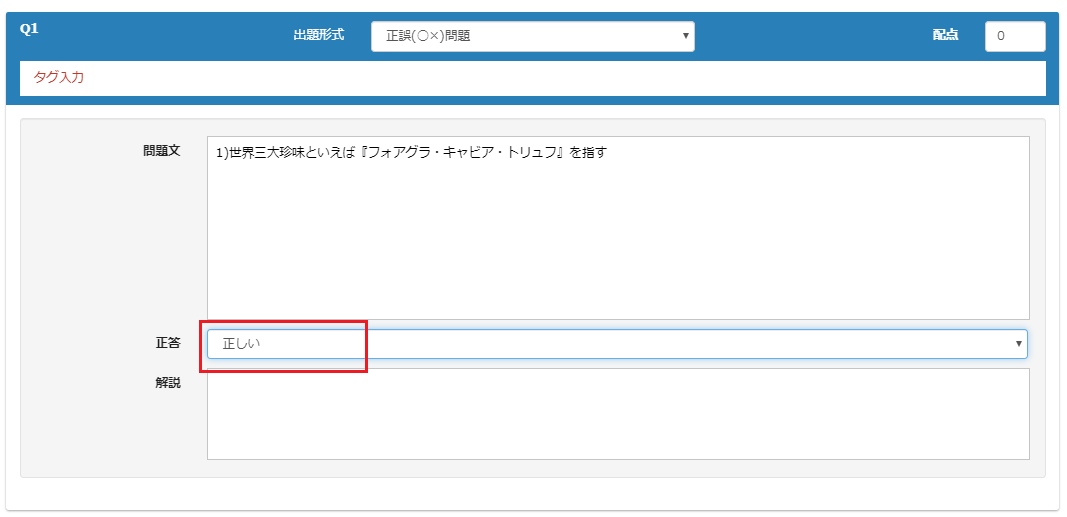
Task: Click the 出題形式 label in the header
Action: [x=318, y=35]
